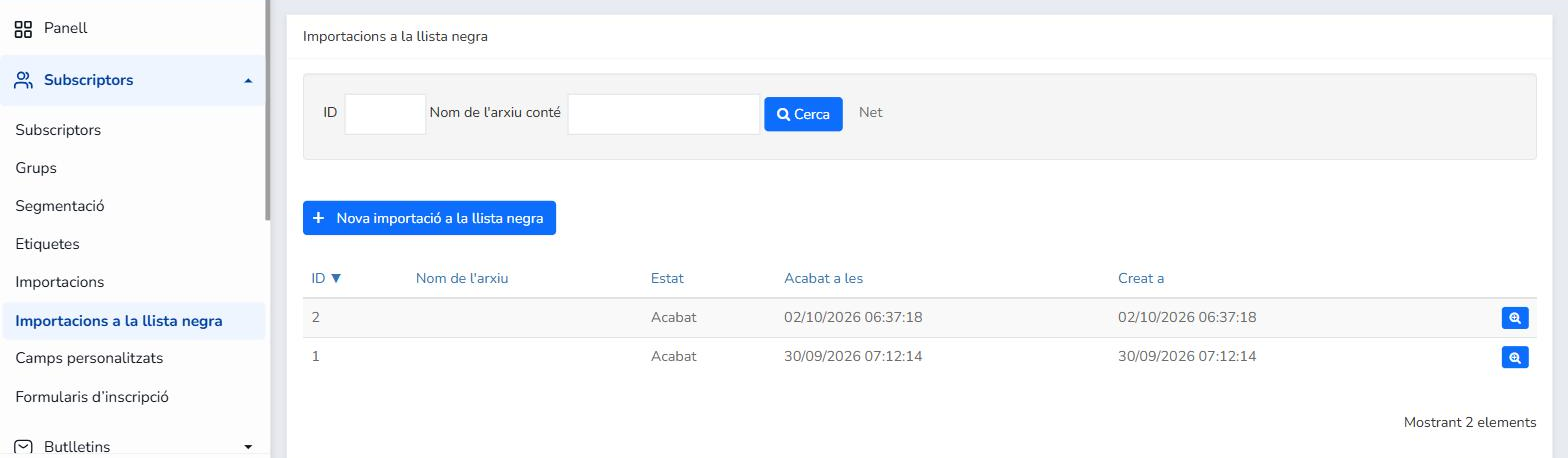View details of import ID 2
Screen dimensions: 1568x458
tap(1515, 318)
